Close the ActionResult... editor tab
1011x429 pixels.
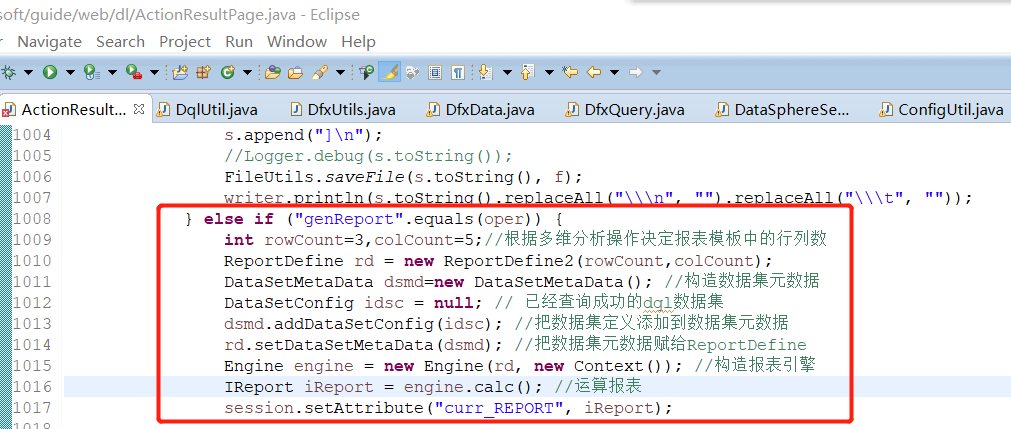tap(139, 108)
